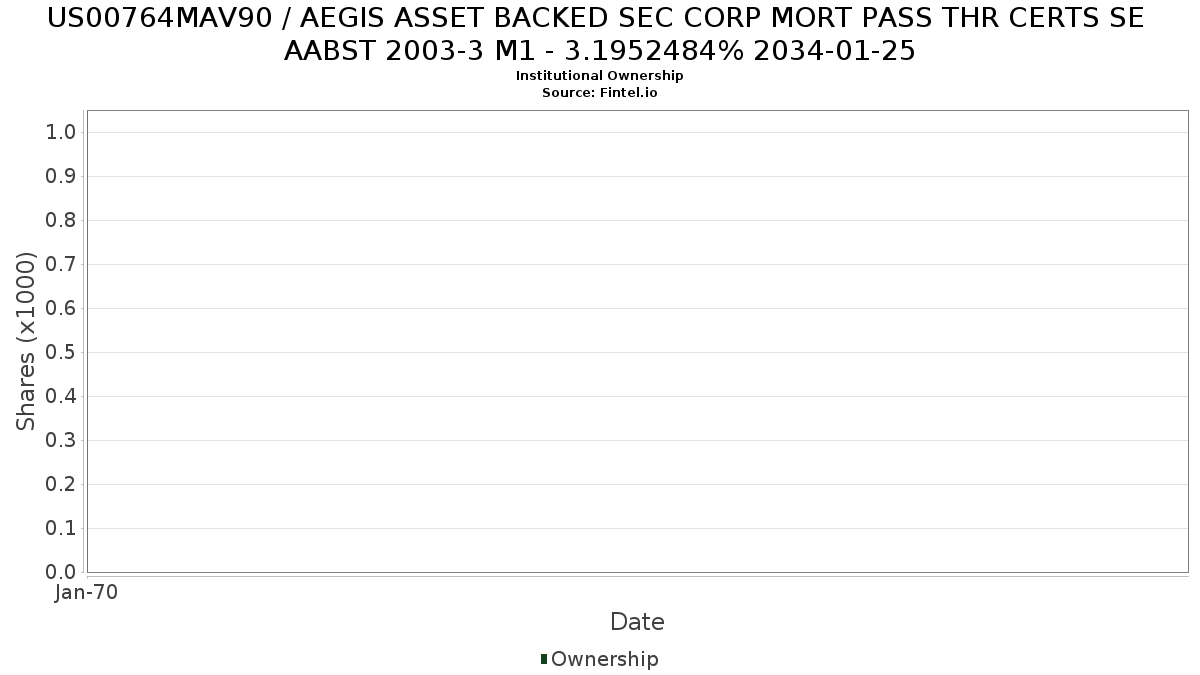Click the 0.5 y-axis tick label
Image resolution: width=1200 pixels, height=675 pixels.
point(61,352)
